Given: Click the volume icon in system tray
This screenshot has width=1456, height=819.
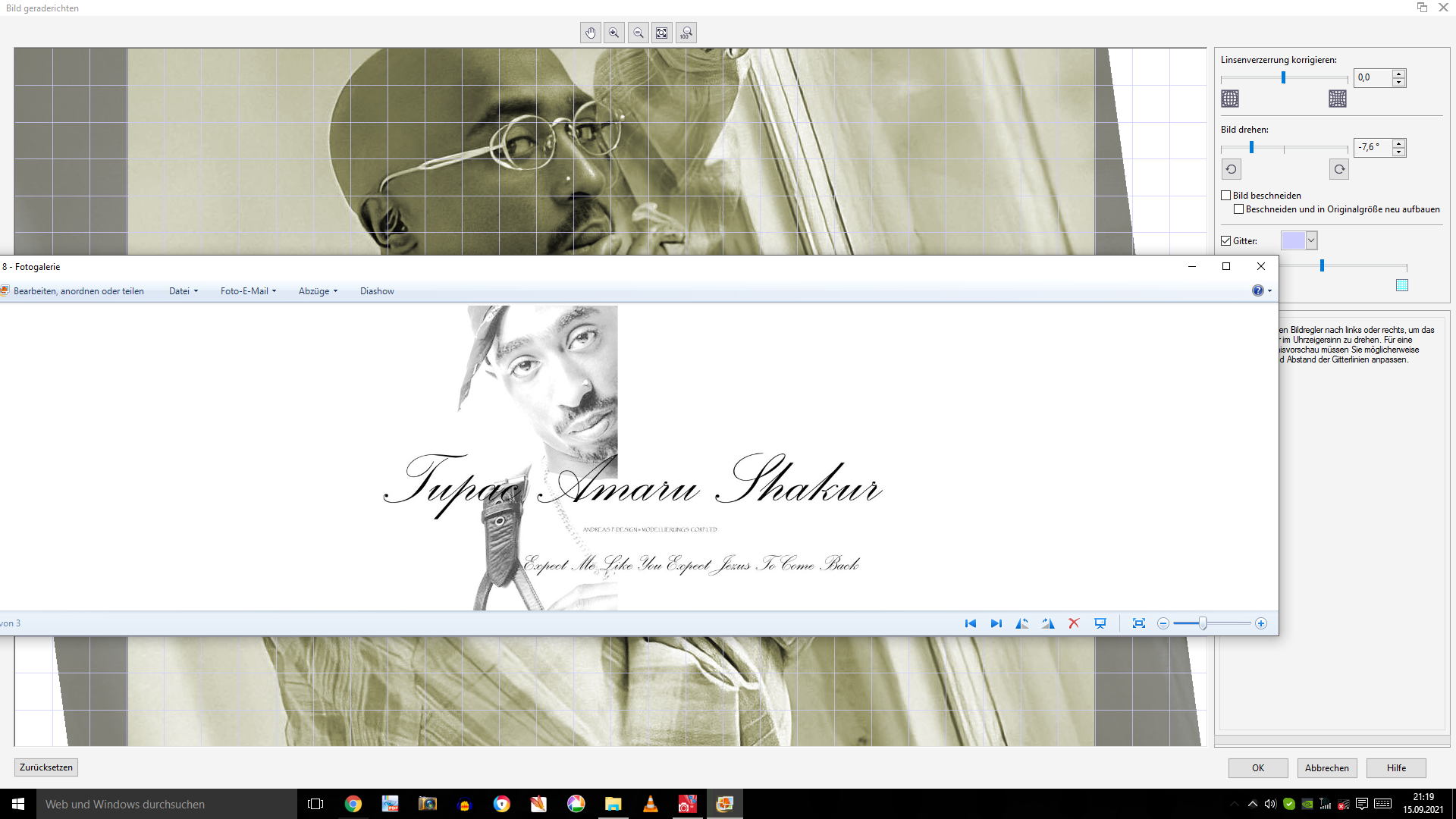Looking at the screenshot, I should 1270,804.
